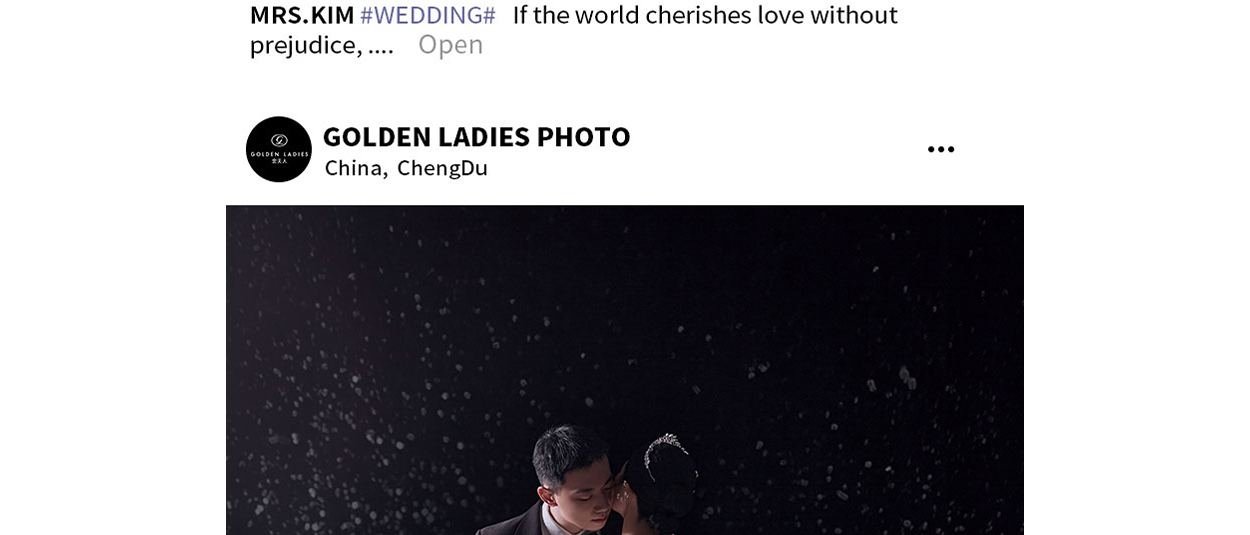
Task: Select the China, ChengDu location label
Action: coord(406,168)
